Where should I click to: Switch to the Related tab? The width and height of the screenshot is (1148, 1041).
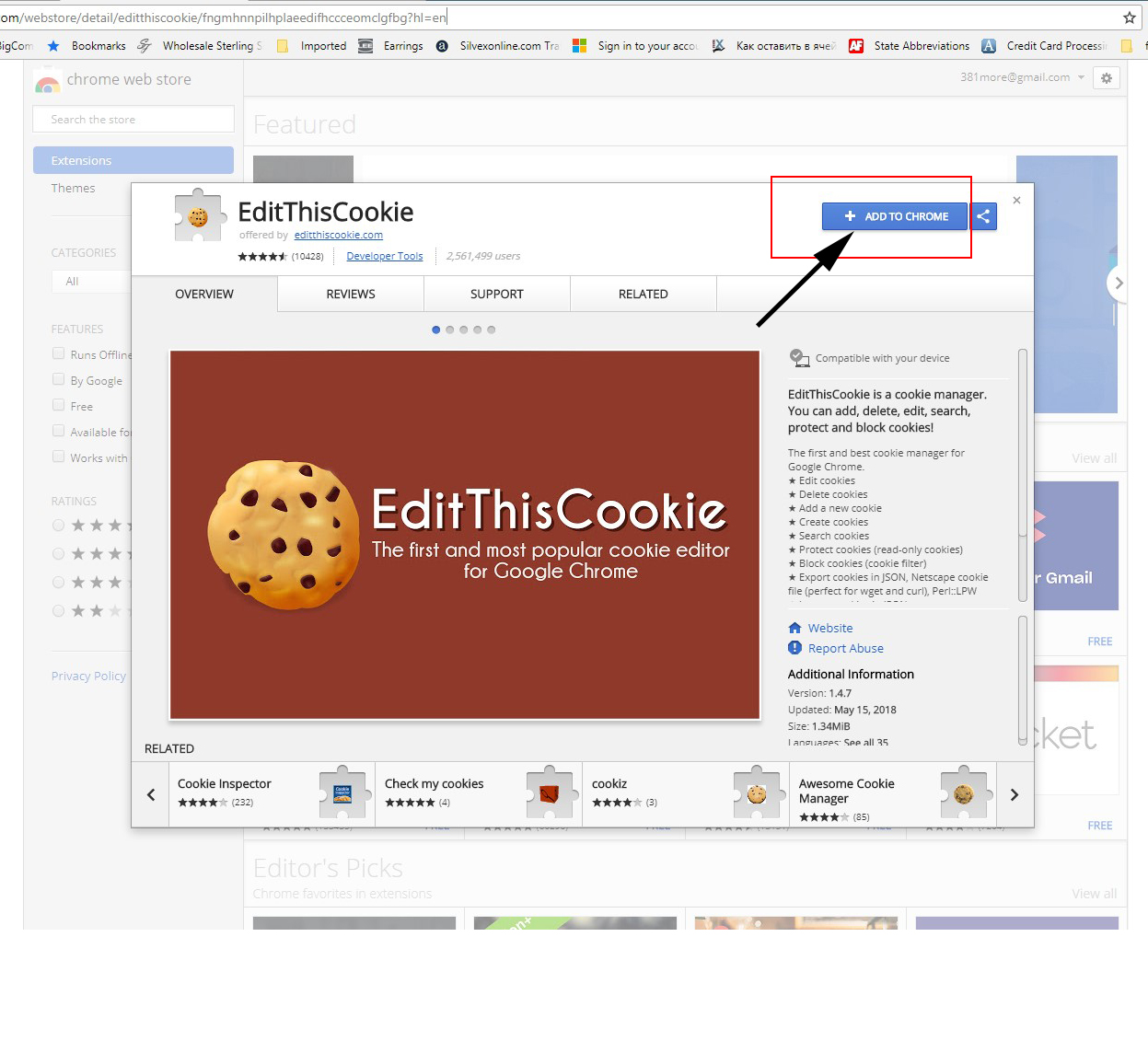(x=644, y=294)
